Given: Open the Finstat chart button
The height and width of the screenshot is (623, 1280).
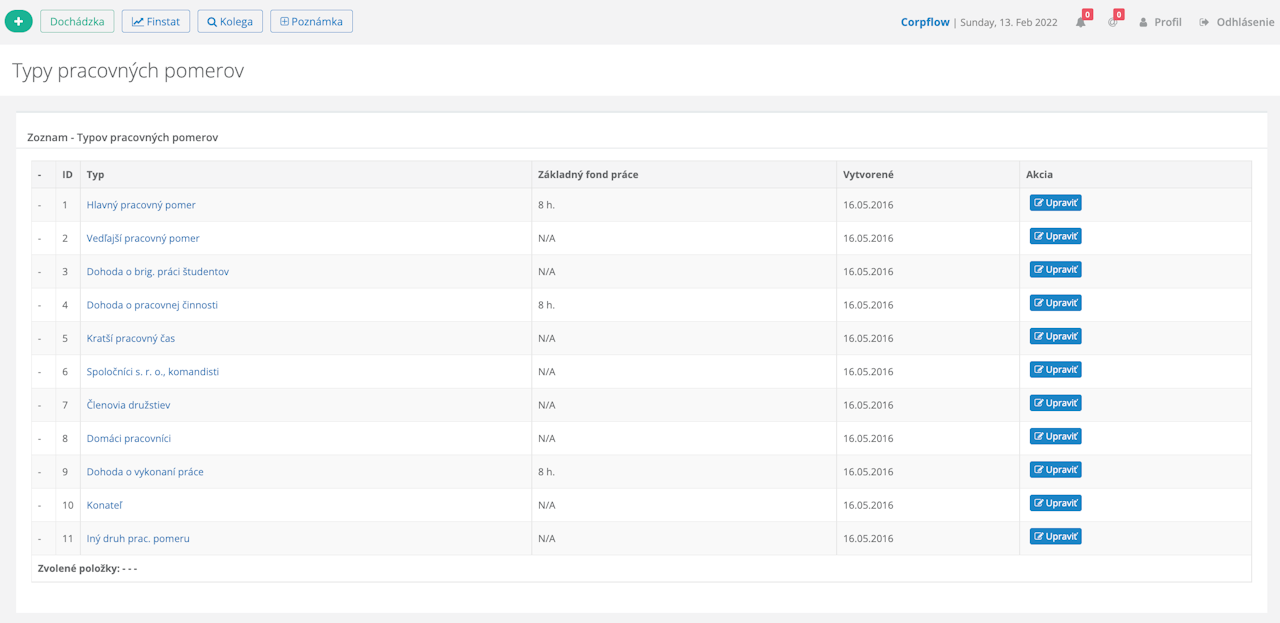Looking at the screenshot, I should [156, 21].
